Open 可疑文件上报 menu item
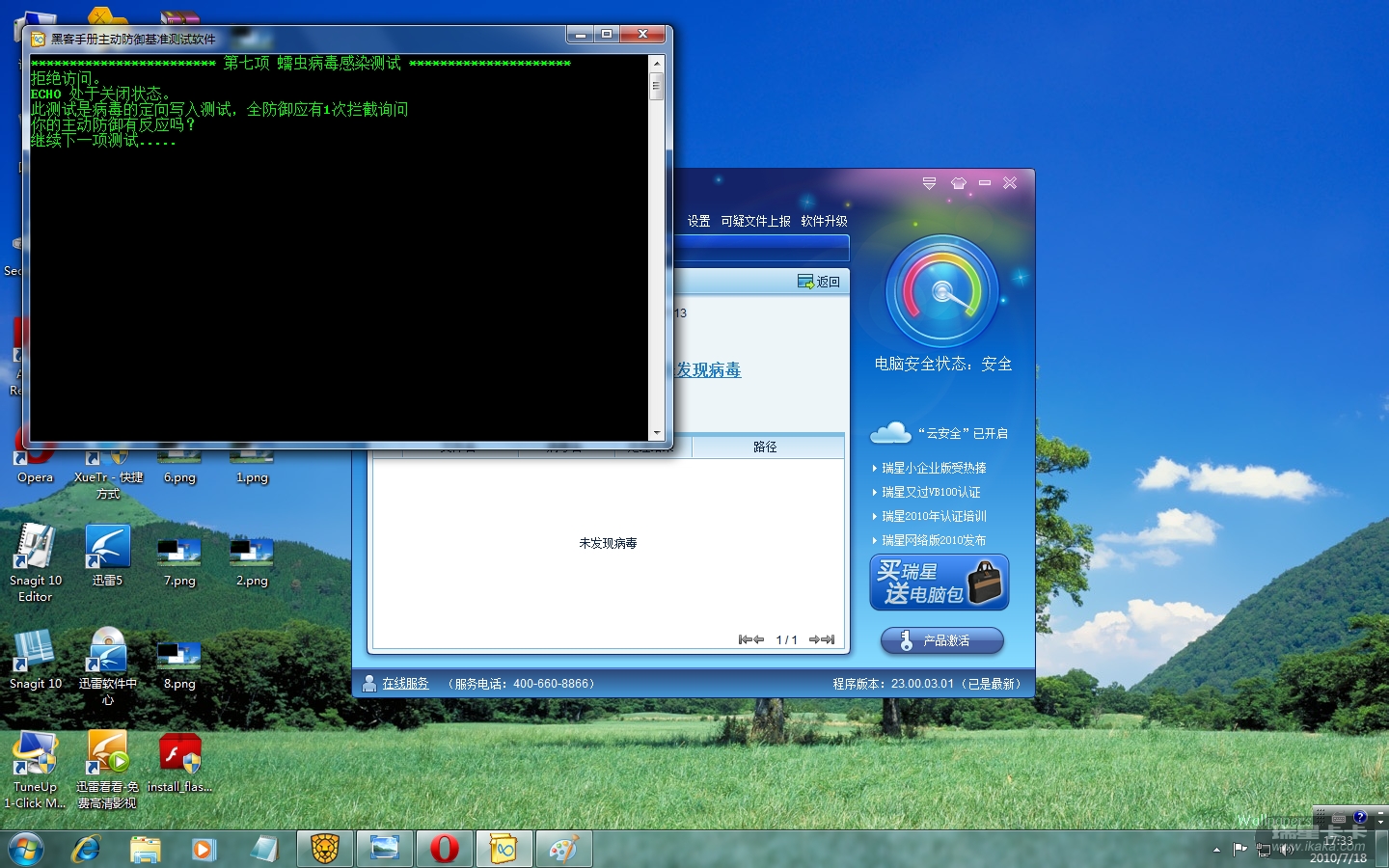This screenshot has height=868, width=1389. pos(755,221)
